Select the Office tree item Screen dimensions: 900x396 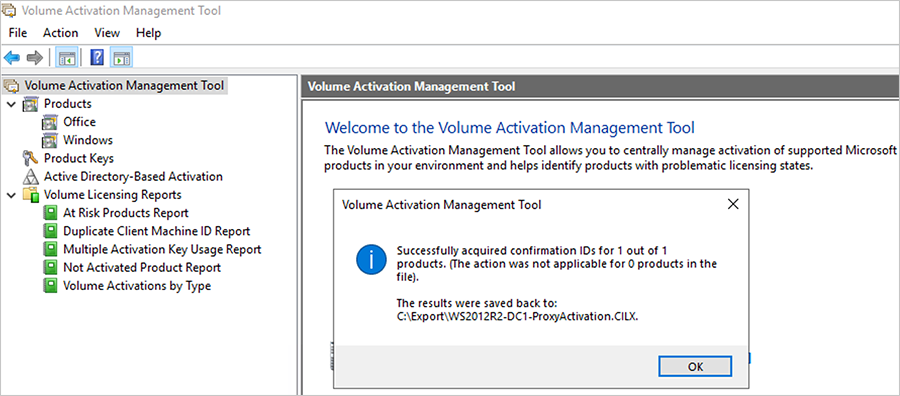pos(79,122)
